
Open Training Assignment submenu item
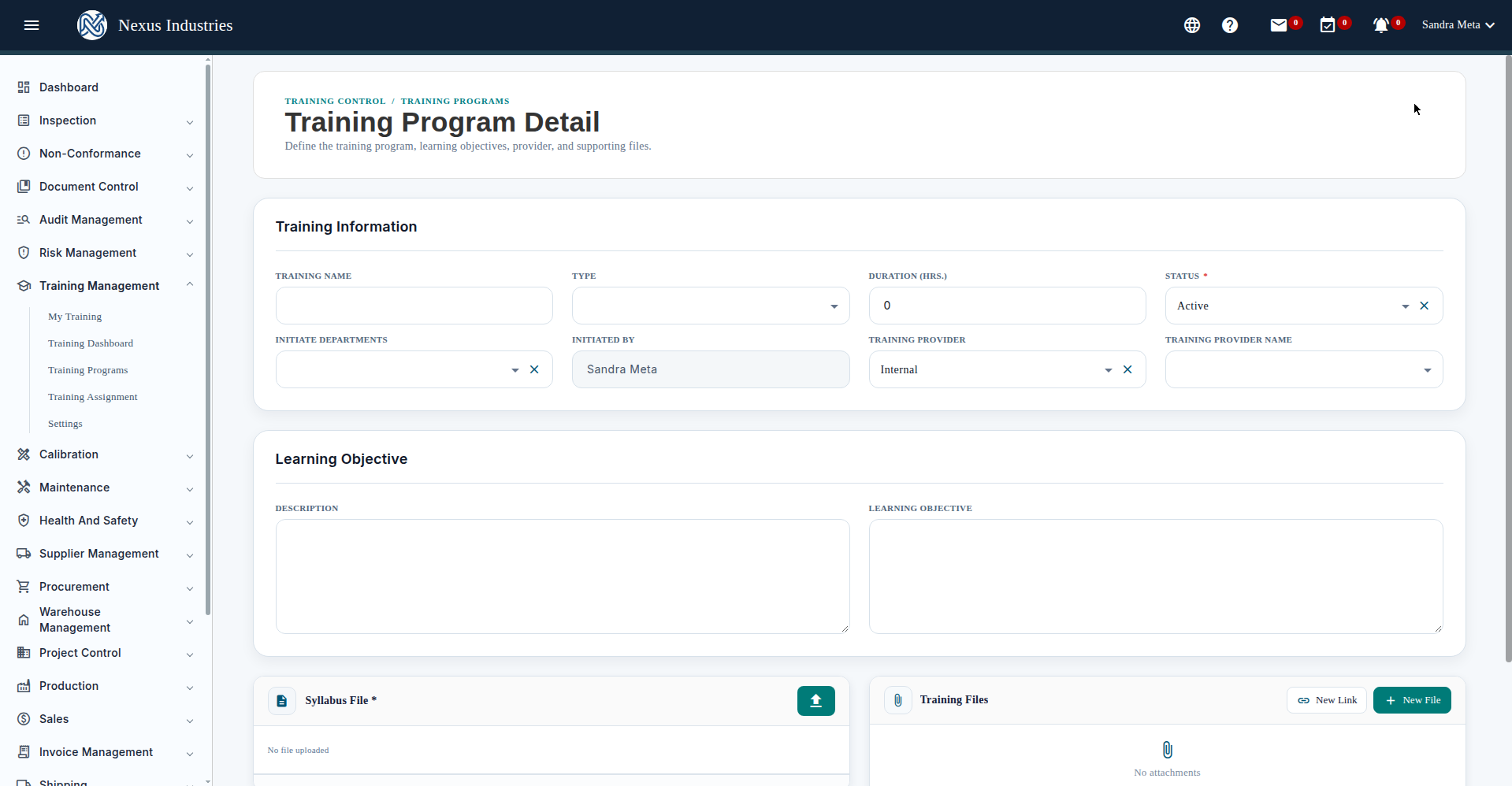(92, 397)
